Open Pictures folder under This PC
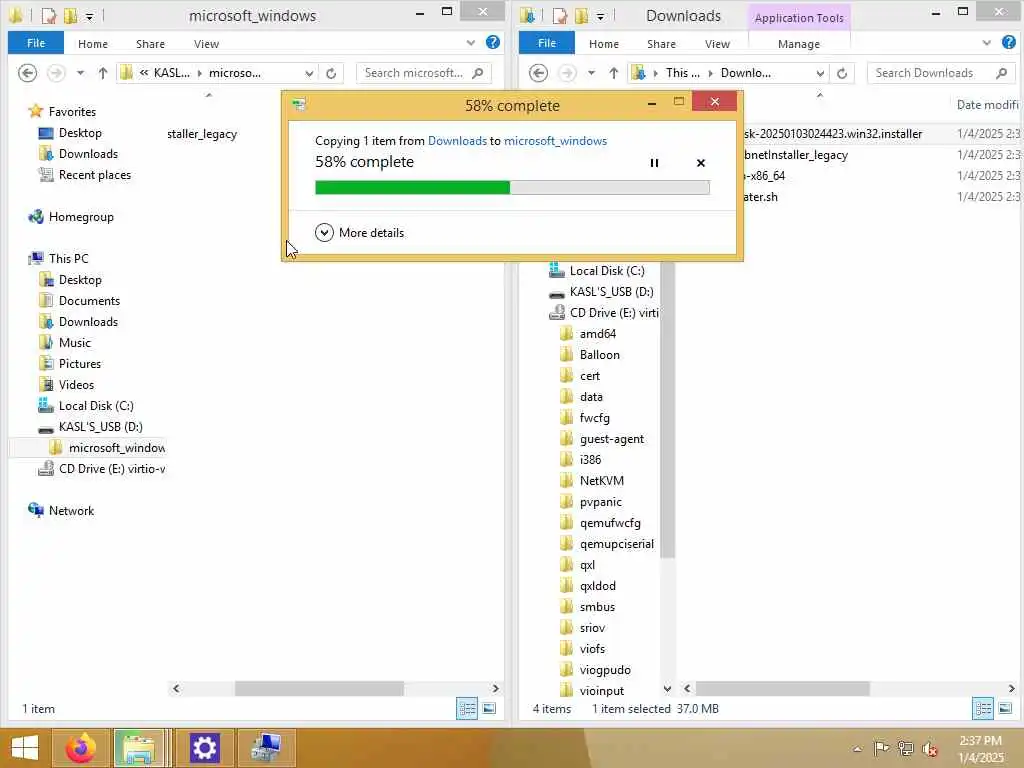 [x=71, y=364]
